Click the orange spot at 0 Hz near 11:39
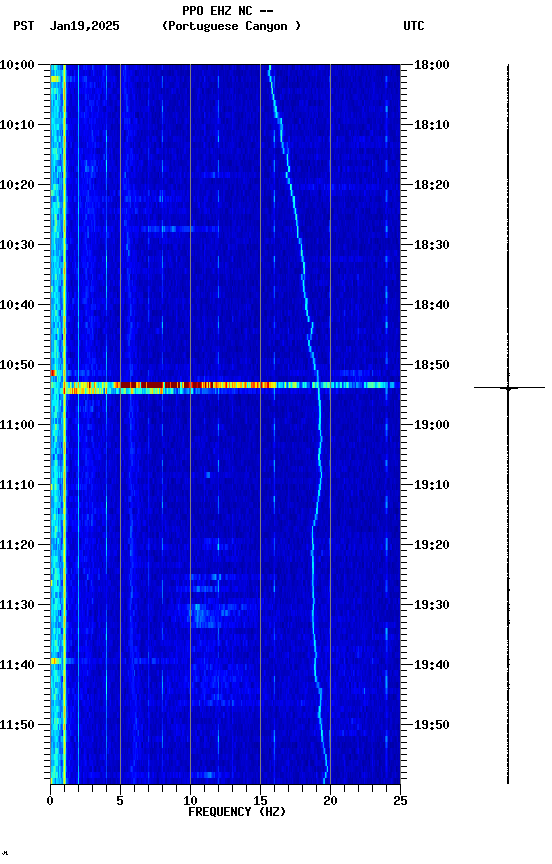This screenshot has width=552, height=864. pyautogui.click(x=55, y=661)
